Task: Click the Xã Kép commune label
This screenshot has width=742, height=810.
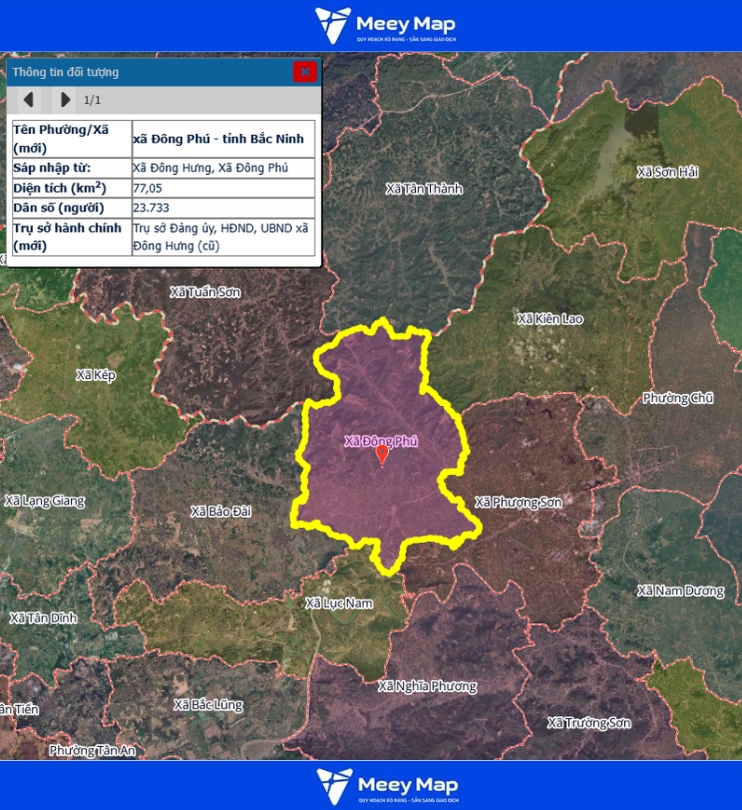Action: (96, 375)
